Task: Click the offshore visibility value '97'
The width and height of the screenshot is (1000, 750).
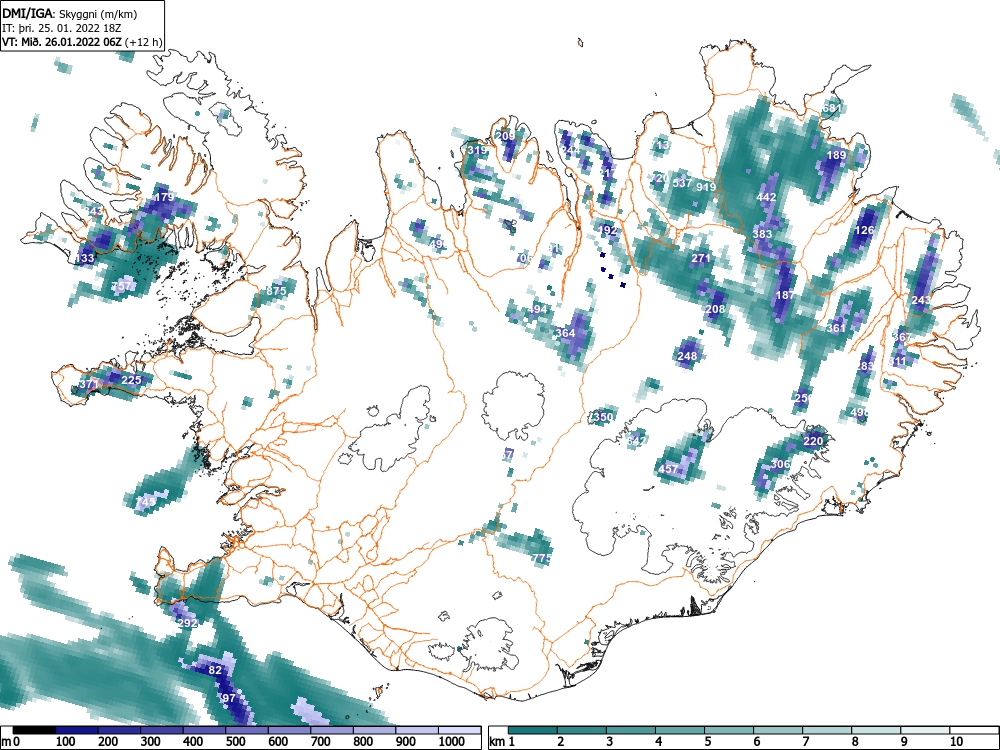Action: [229, 698]
